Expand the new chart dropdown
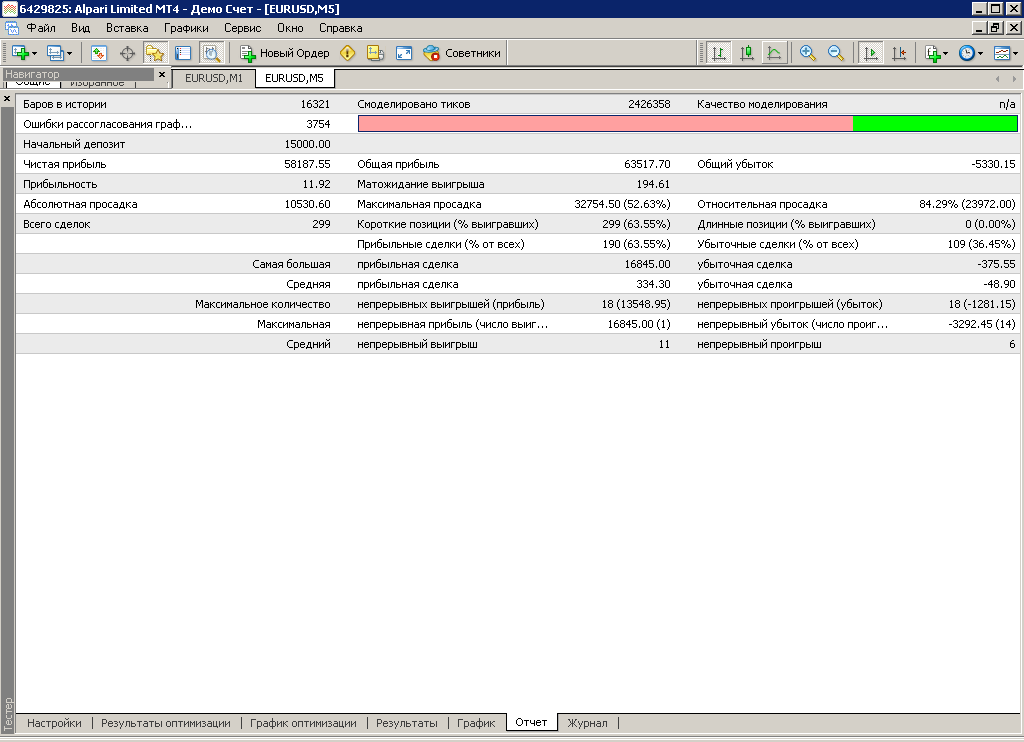 point(36,53)
